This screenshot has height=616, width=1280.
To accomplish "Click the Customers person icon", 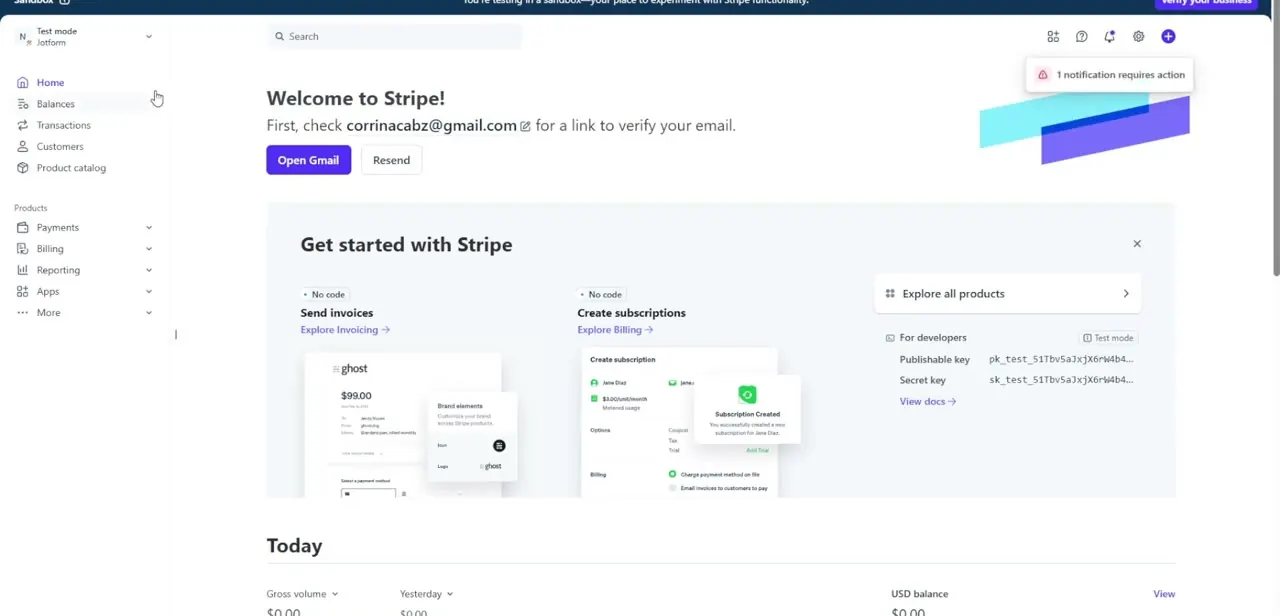I will point(23,146).
